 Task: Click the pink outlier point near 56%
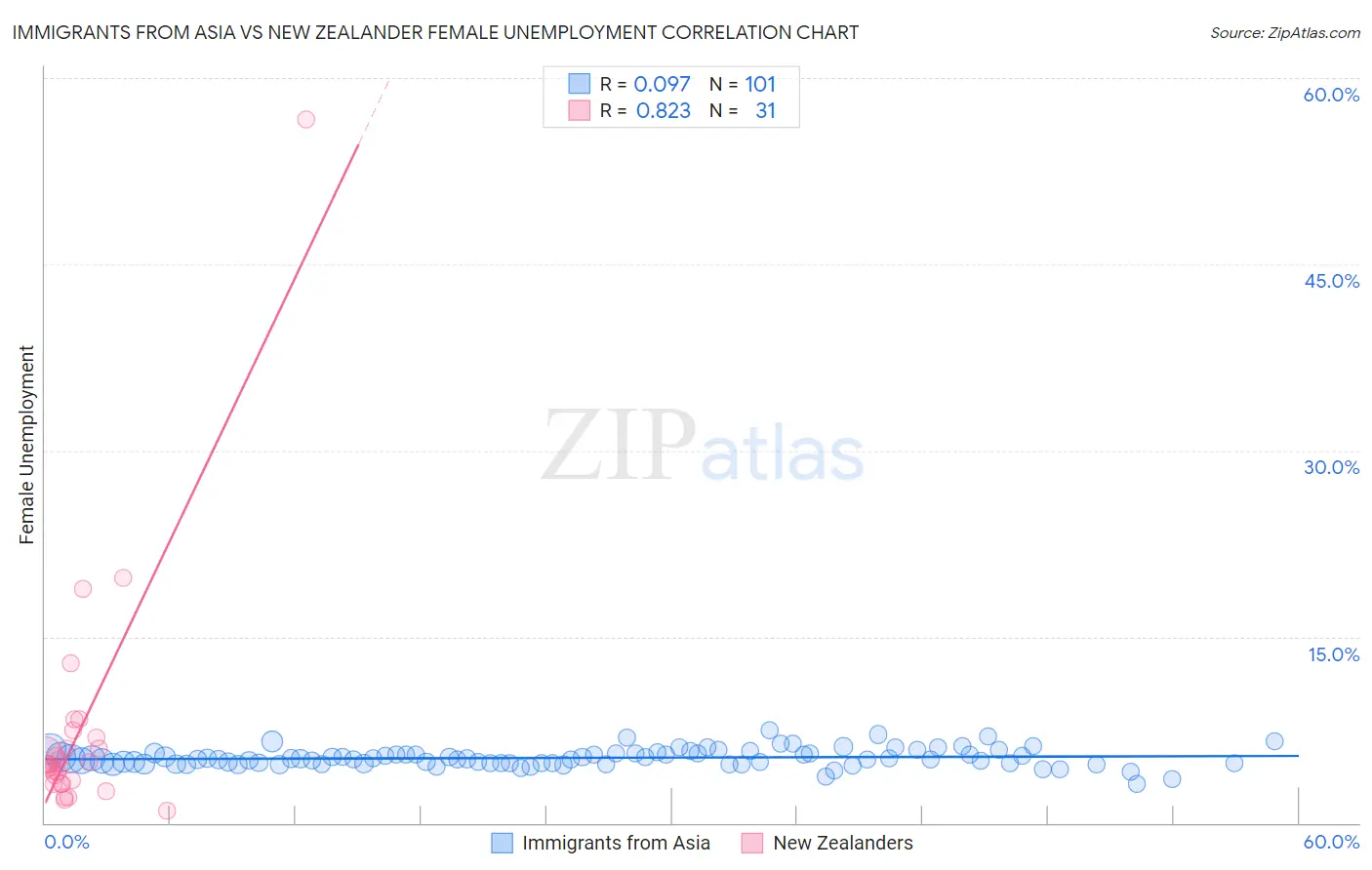306,119
